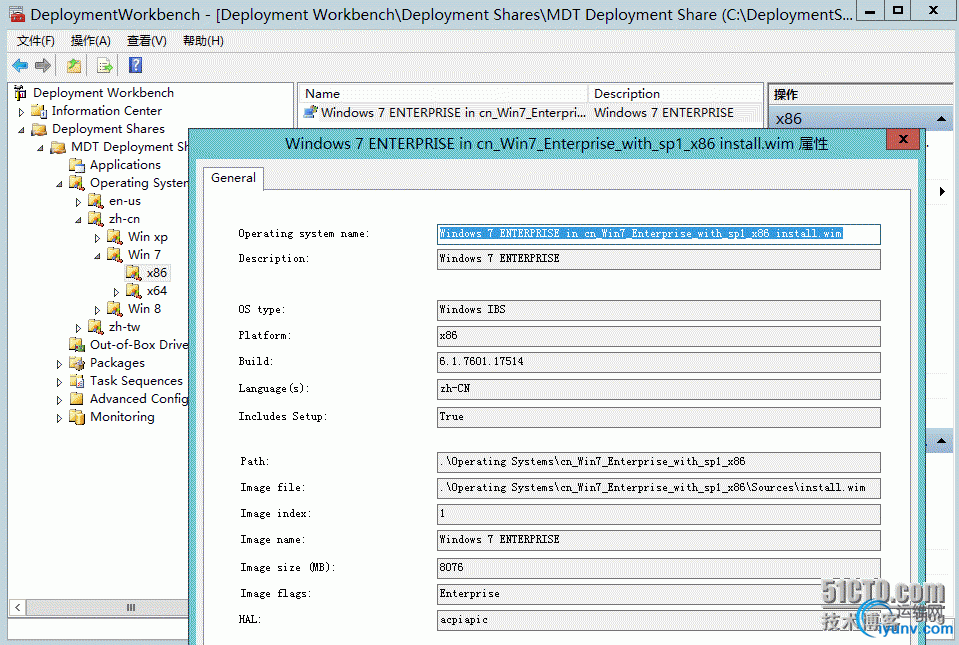This screenshot has height=645, width=959.
Task: Open the Help toolbar icon
Action: tap(135, 66)
